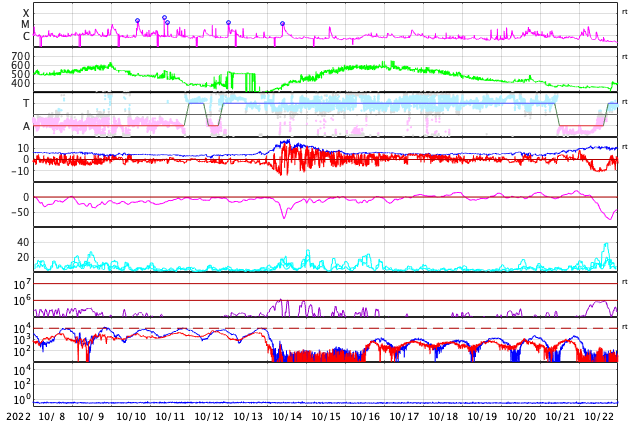Click the 10/20 date label
The height and width of the screenshot is (424, 634).
(x=521, y=417)
